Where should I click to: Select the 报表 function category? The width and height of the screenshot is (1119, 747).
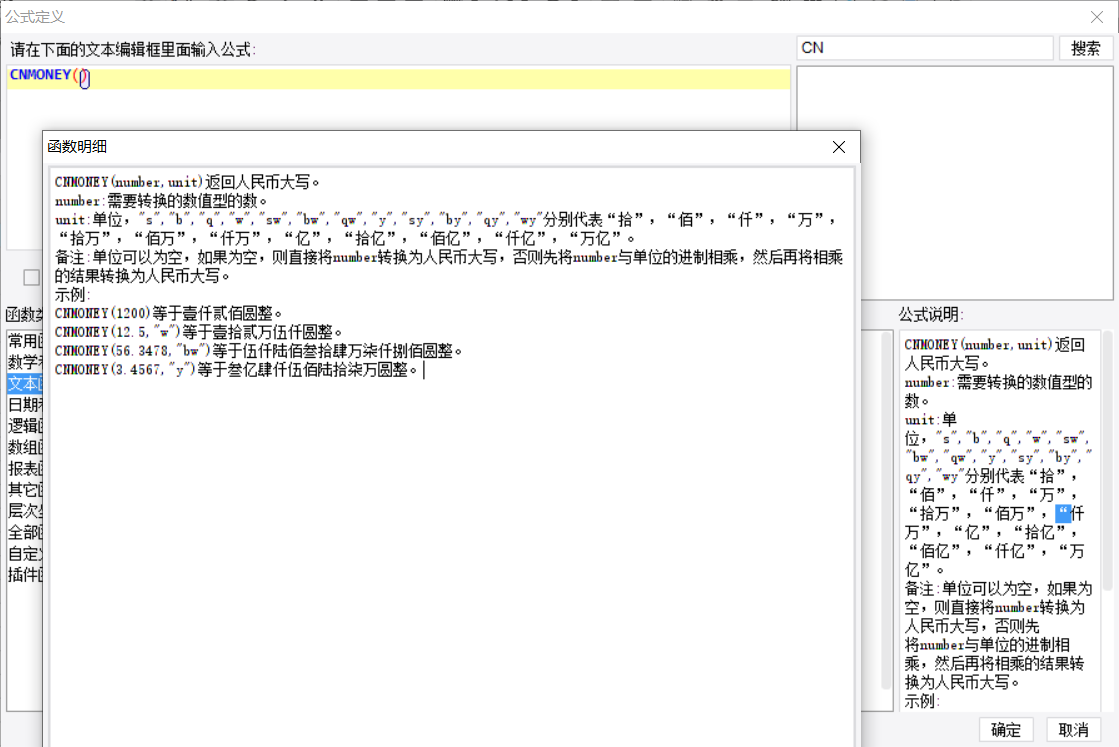click(25, 469)
